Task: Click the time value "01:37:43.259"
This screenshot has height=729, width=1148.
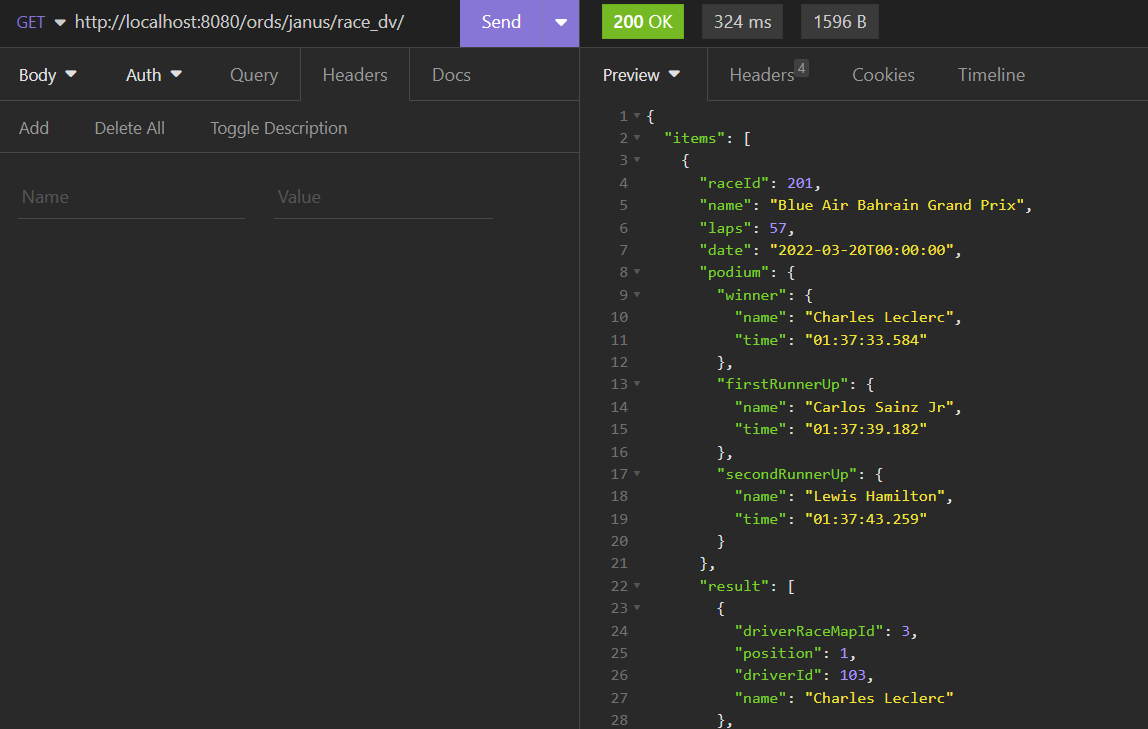Action: [866, 519]
